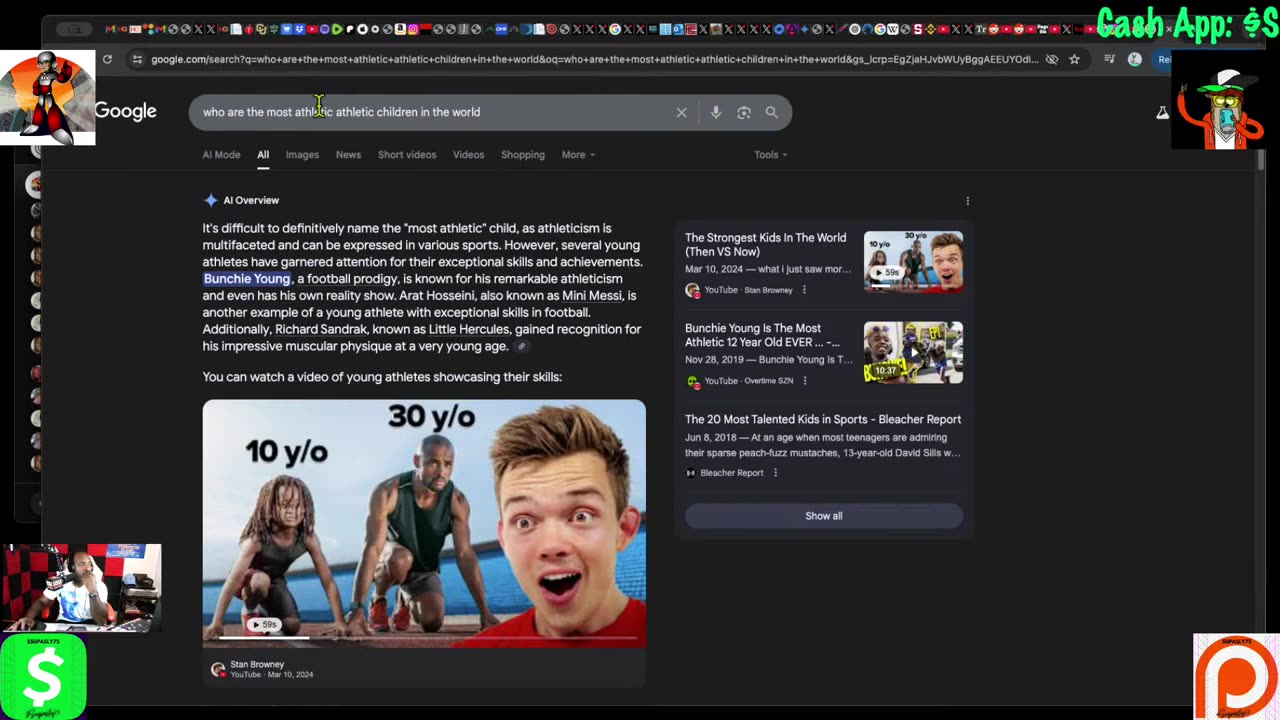Screen dimensions: 1280x720
Task: Bookmark this page with the star icon
Action: click(x=1074, y=59)
